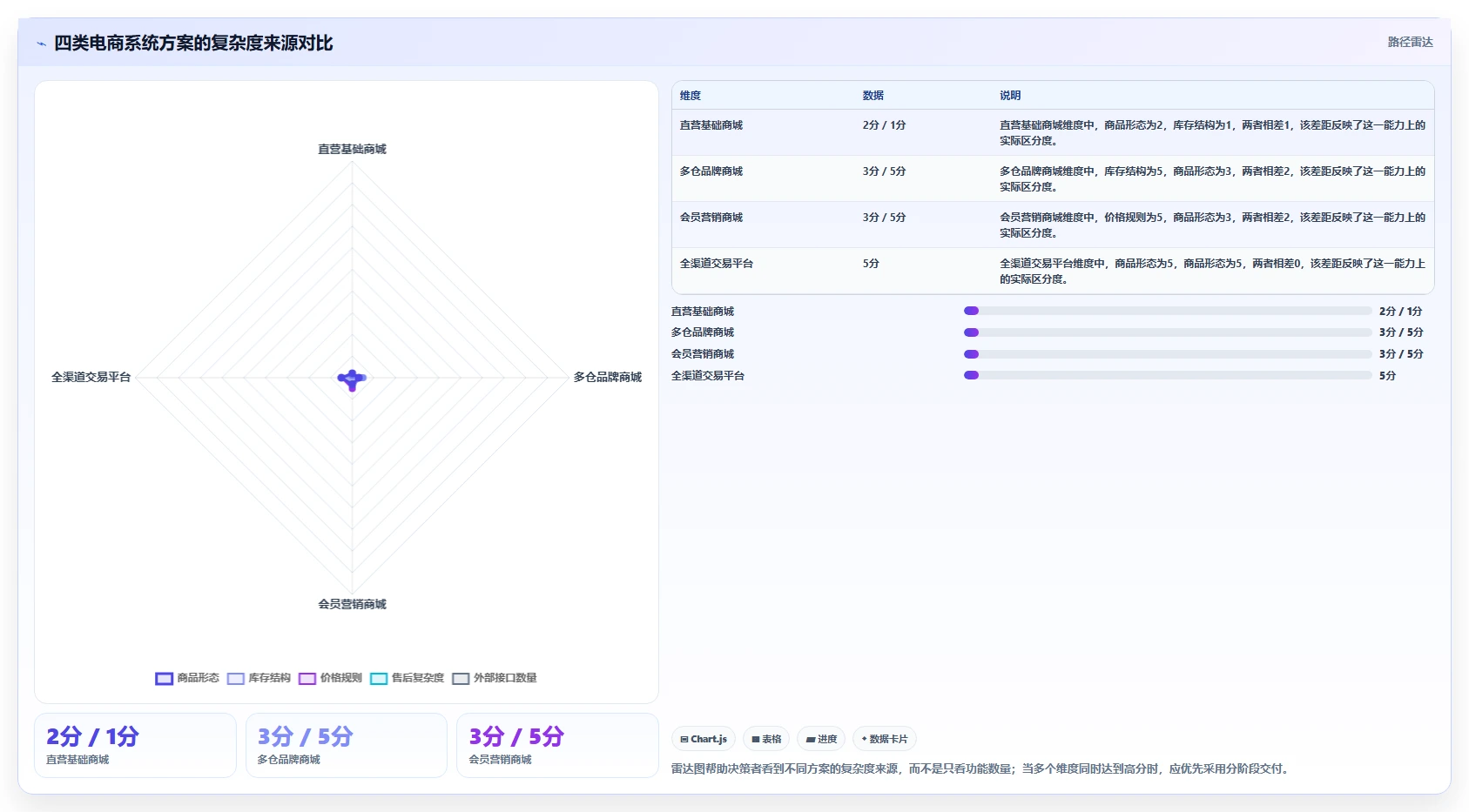Click the 直营基础商城 progress bar

click(1168, 311)
